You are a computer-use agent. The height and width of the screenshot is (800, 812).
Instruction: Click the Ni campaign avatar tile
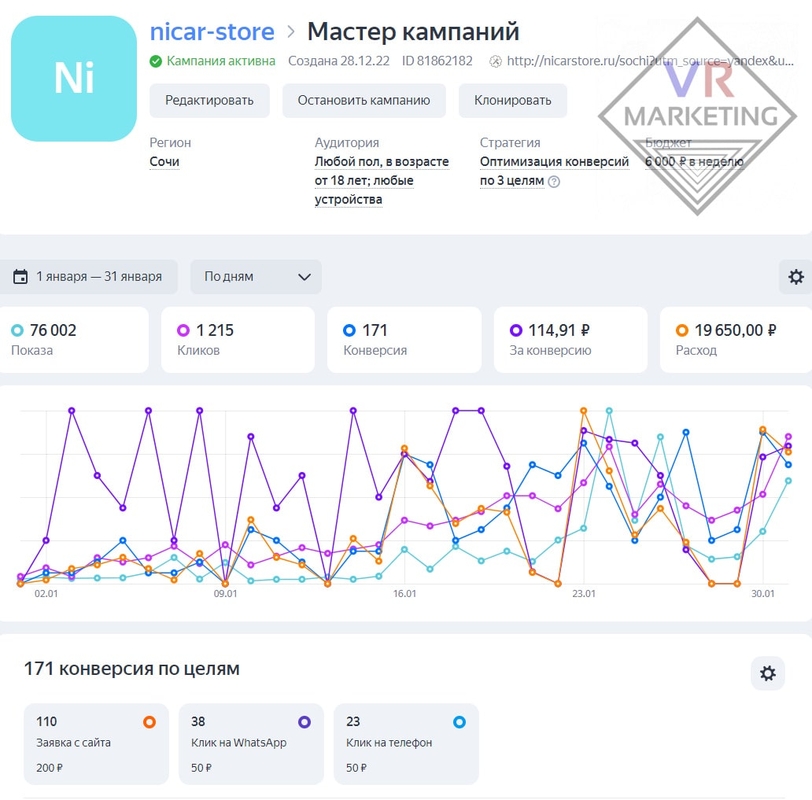[74, 78]
